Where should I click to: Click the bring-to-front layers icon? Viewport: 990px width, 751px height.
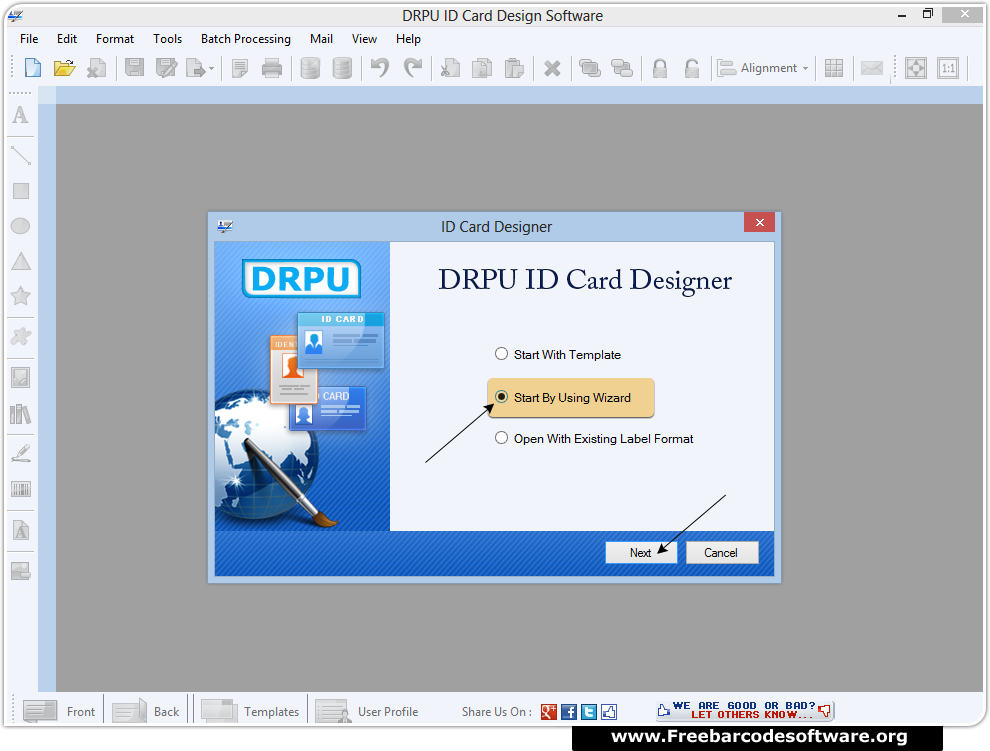(590, 68)
